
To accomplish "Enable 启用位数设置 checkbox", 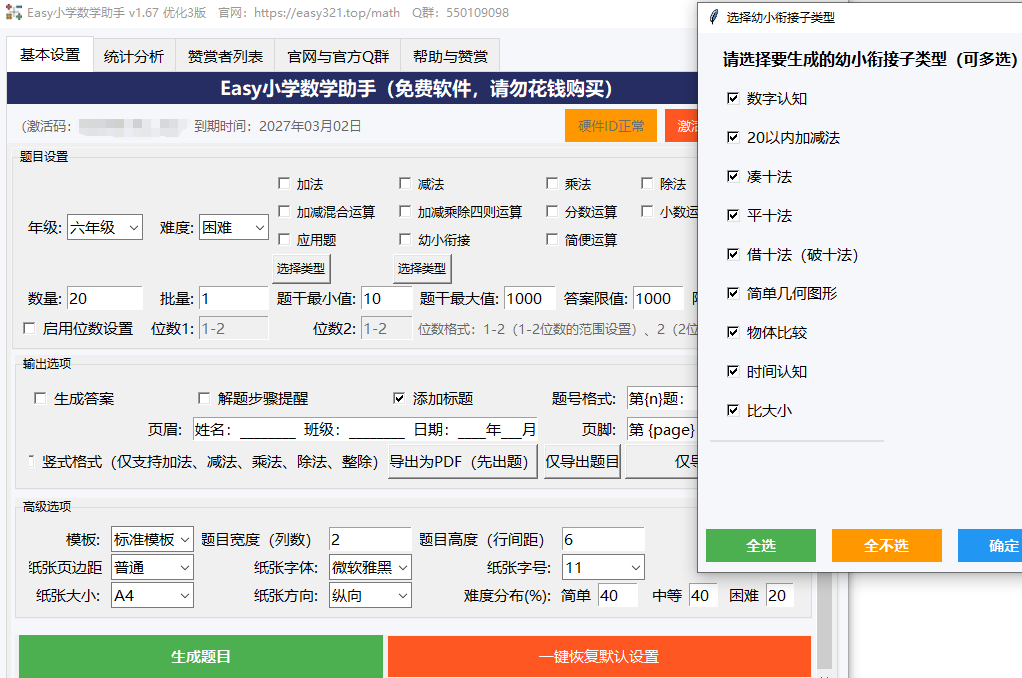I will [x=29, y=328].
